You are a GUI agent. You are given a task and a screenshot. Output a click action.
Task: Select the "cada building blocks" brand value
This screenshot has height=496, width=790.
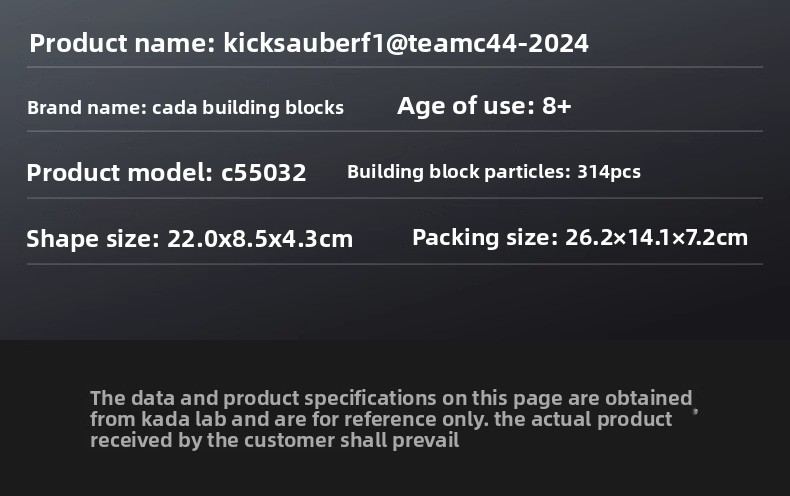pos(248,107)
